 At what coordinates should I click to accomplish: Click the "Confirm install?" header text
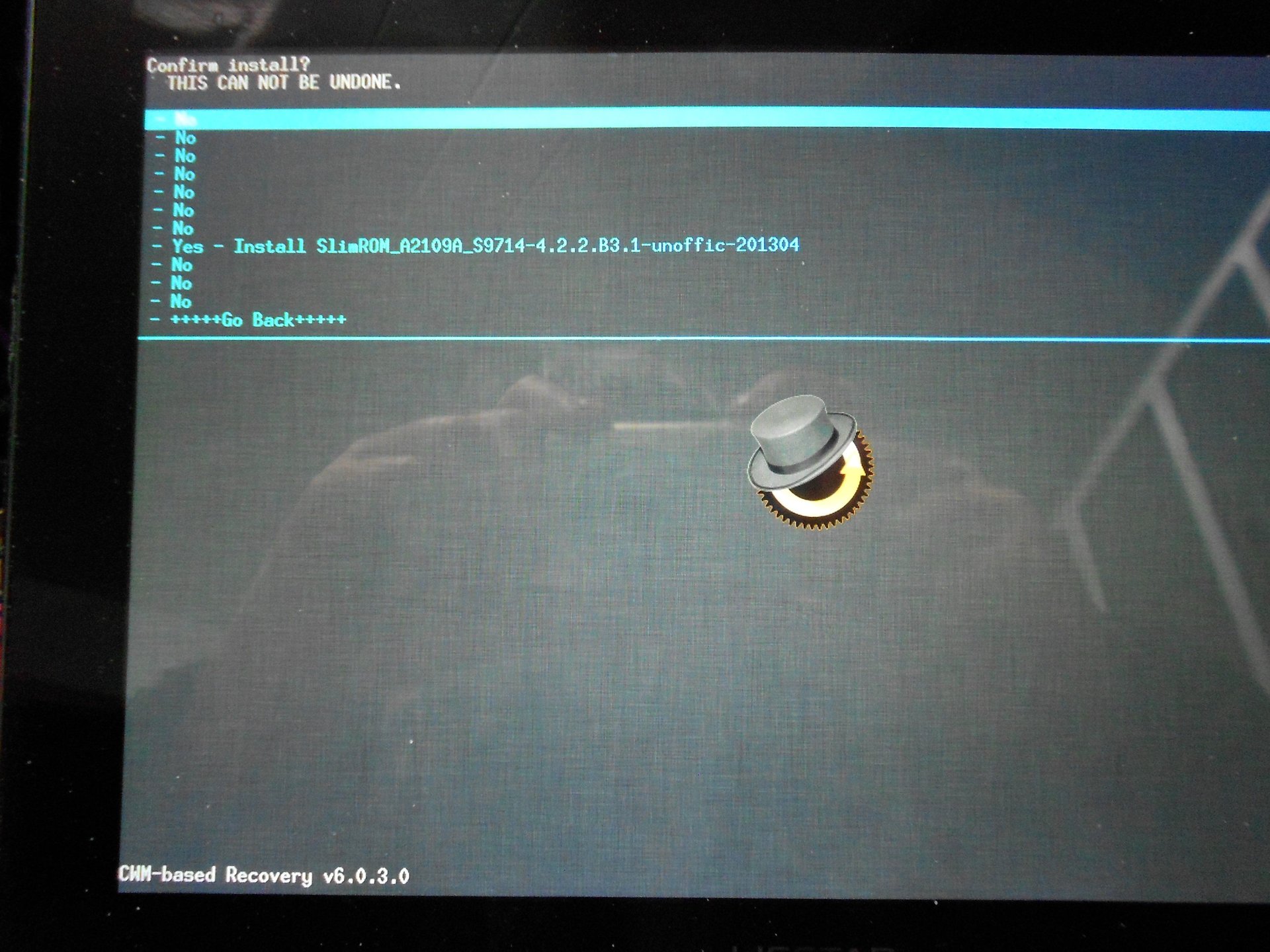tap(228, 65)
